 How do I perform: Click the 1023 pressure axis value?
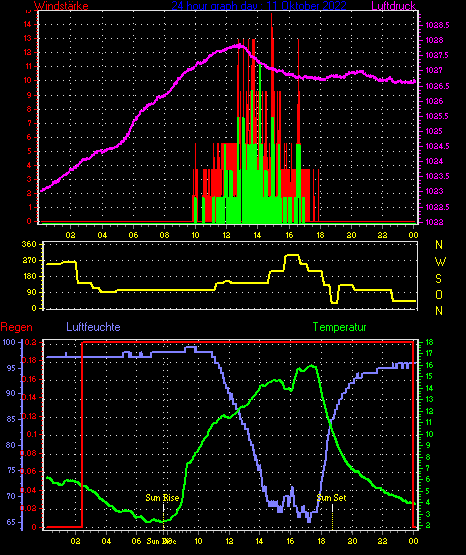[x=434, y=191]
